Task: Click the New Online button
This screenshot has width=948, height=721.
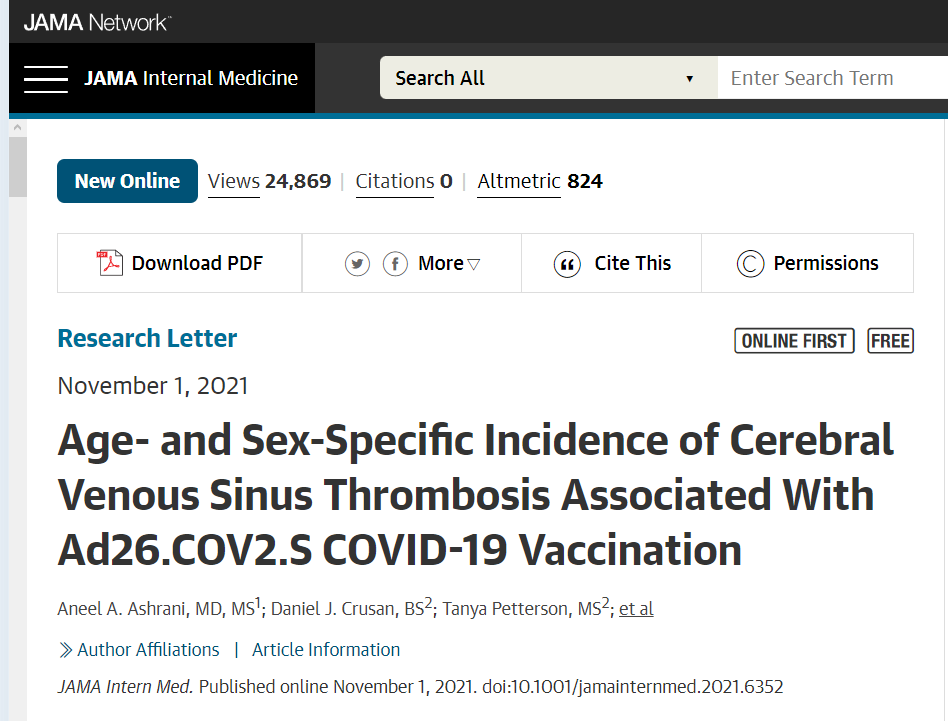Action: [x=128, y=181]
